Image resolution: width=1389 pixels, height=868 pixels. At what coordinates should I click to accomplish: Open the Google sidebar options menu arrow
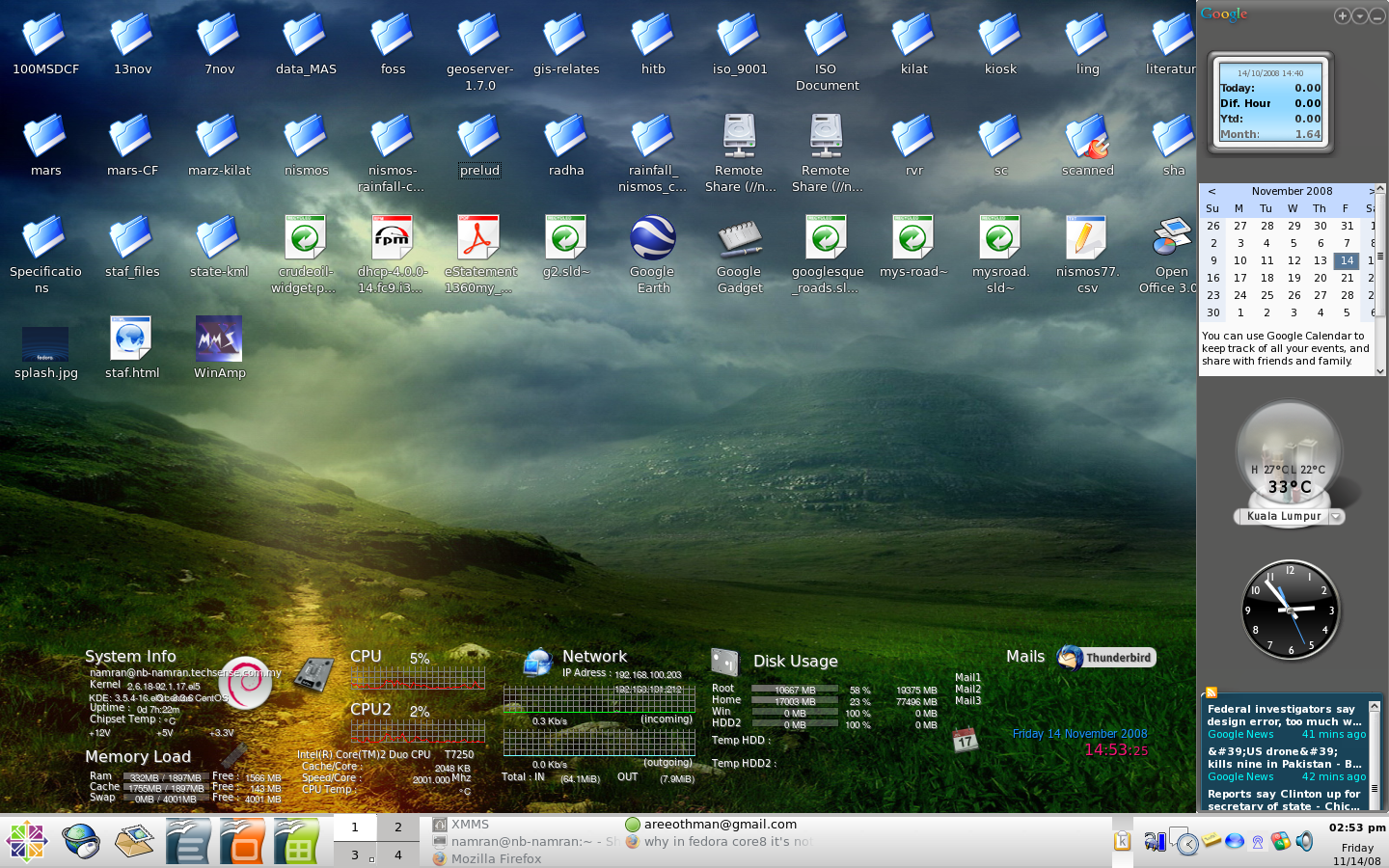pyautogui.click(x=1359, y=15)
